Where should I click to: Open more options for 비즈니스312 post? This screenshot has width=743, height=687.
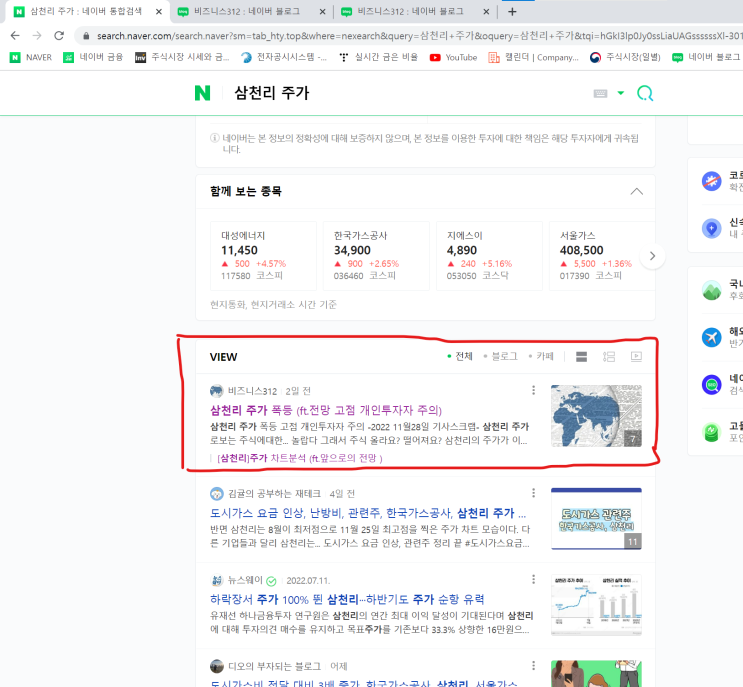click(x=534, y=390)
